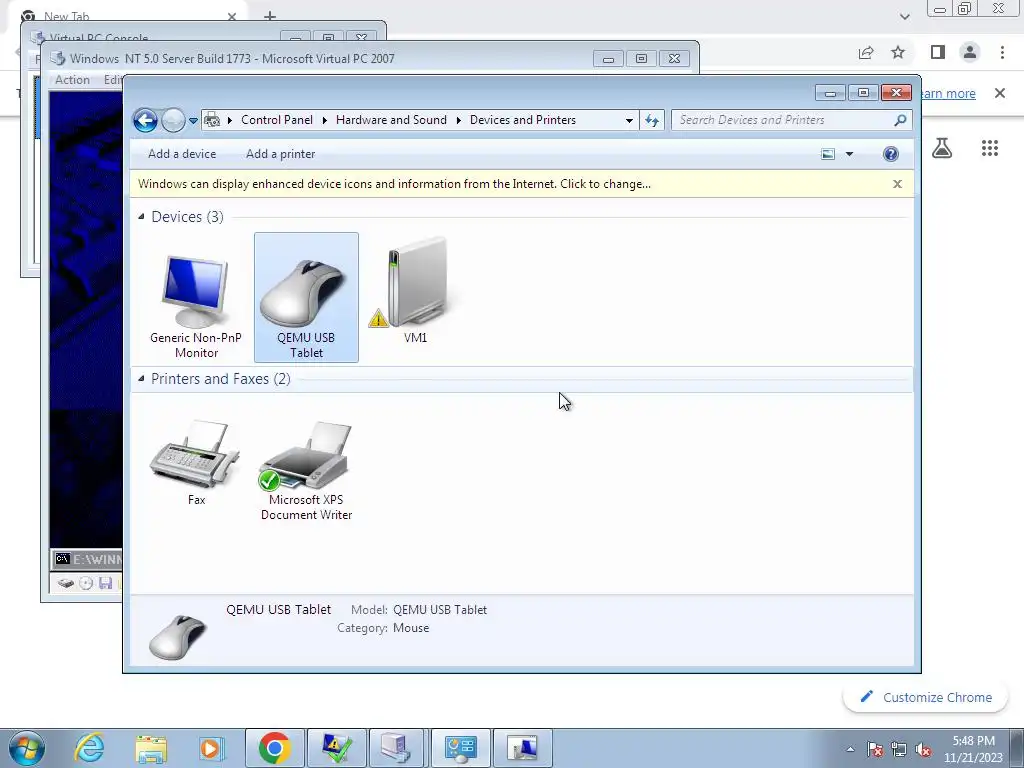
Task: Launch Internet Explorer from taskbar
Action: pos(89,748)
